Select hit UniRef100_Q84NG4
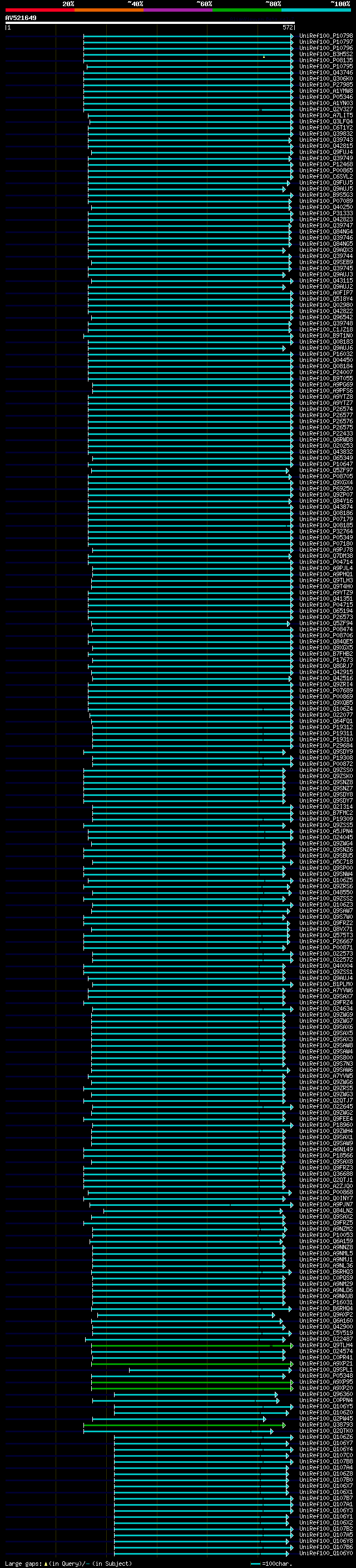The height and width of the screenshot is (1568, 356). (326, 231)
